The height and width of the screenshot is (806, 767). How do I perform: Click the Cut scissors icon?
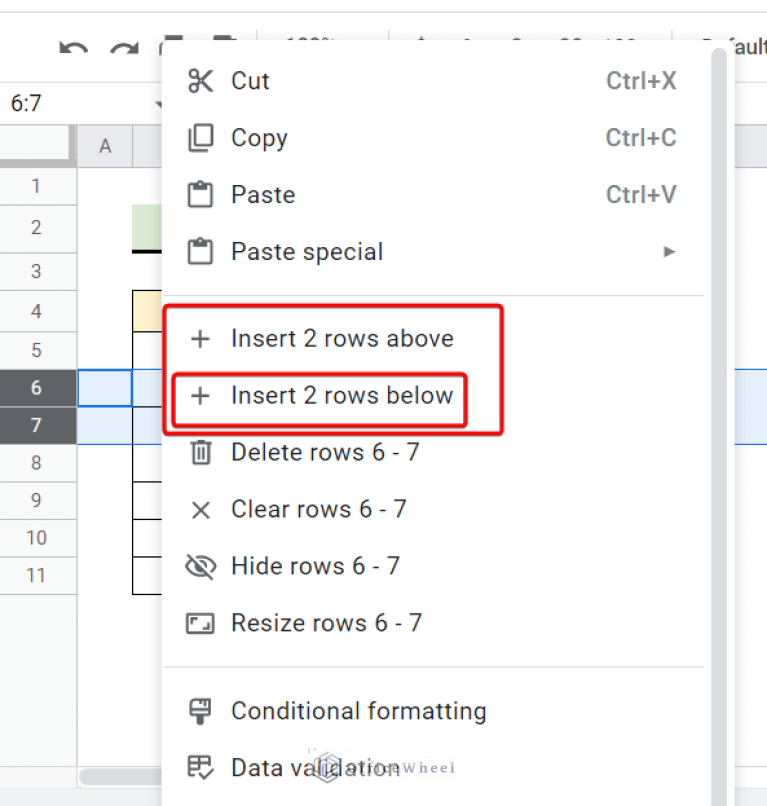click(x=201, y=81)
